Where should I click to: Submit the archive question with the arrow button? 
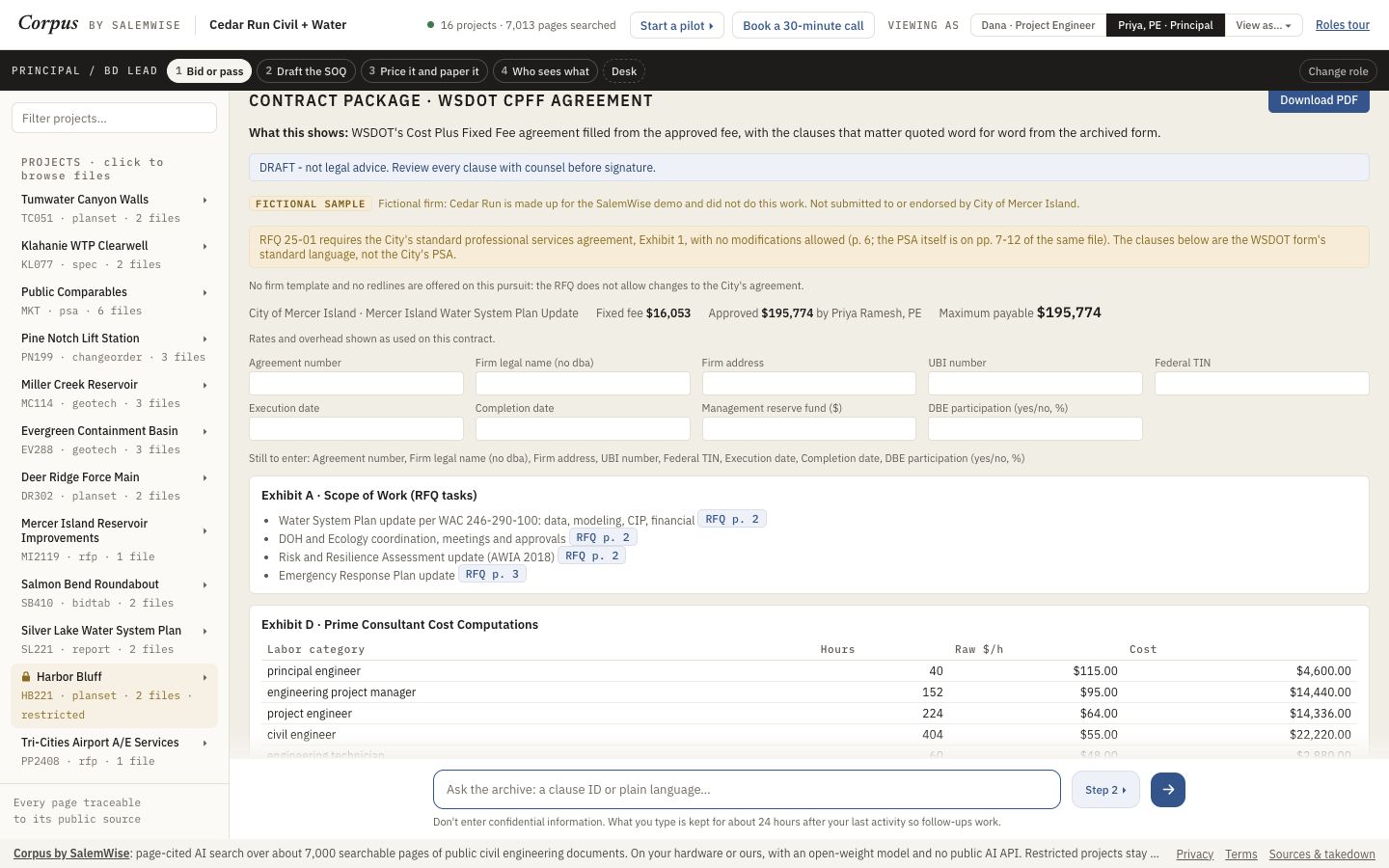click(1167, 790)
